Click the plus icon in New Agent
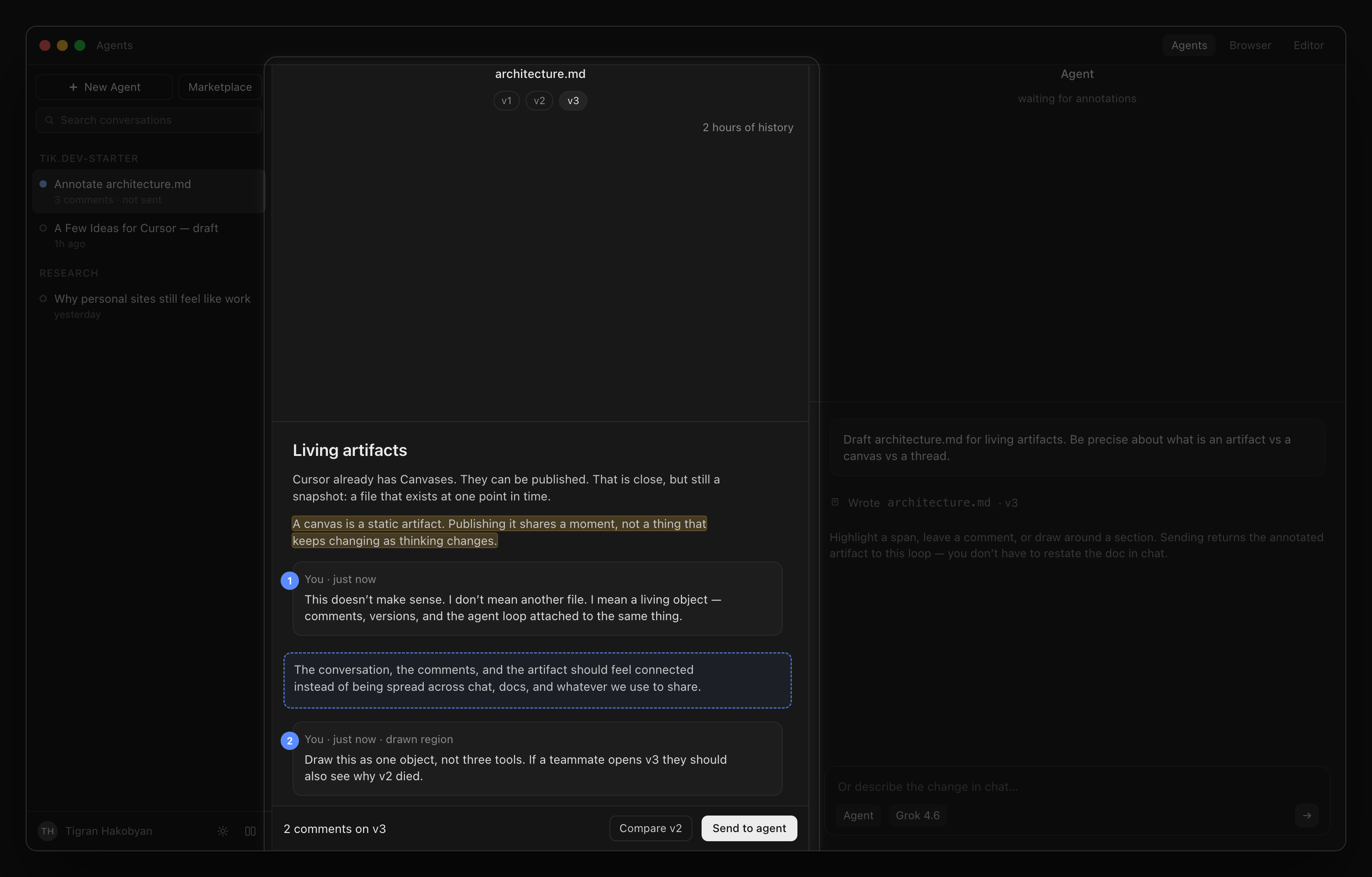This screenshot has height=877, width=1372. (x=73, y=87)
